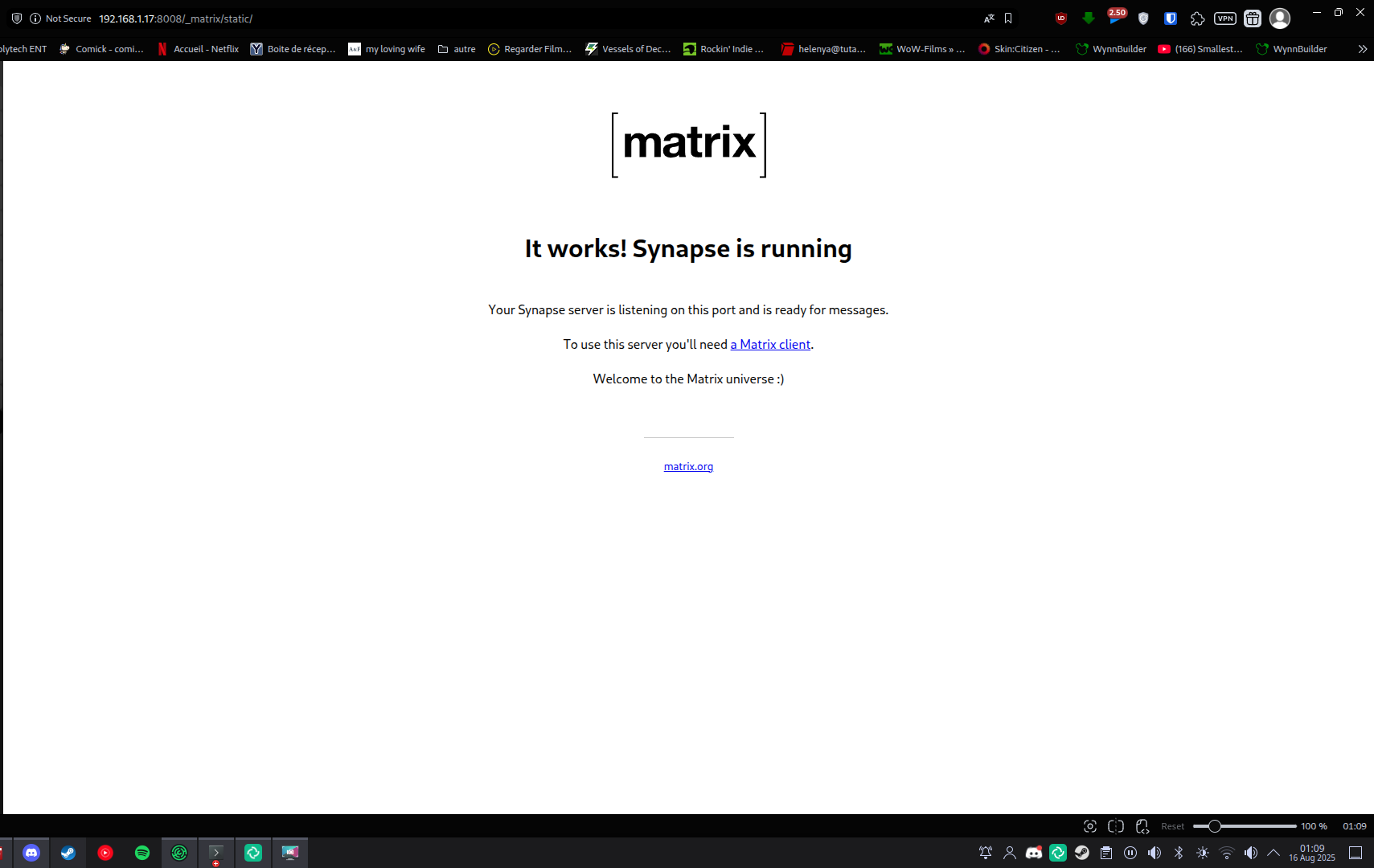Open the gift box rewards icon
Screen dimensions: 1374x868
pos(1253,18)
